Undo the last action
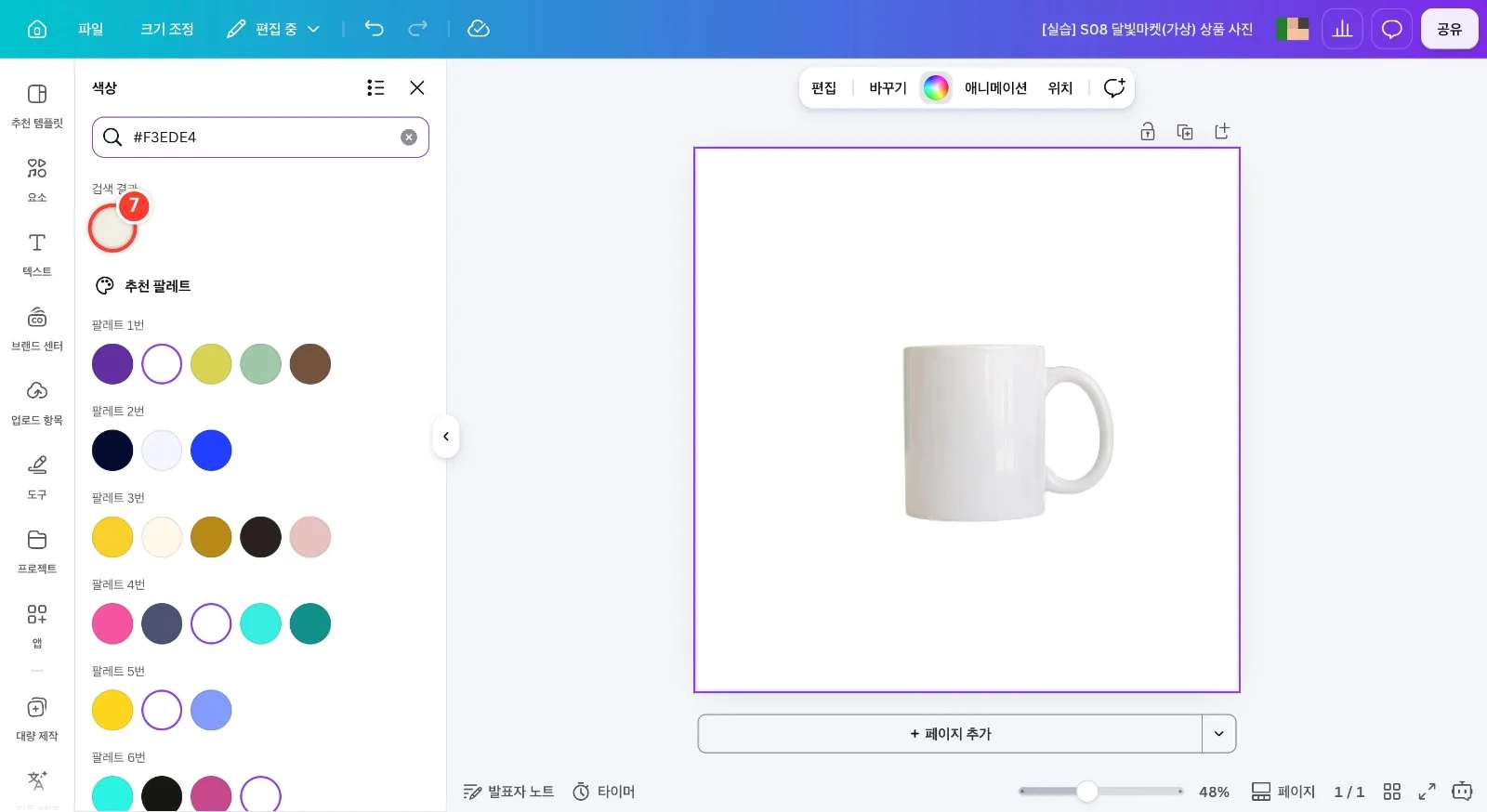Screen dimensions: 1487x812 (374, 29)
